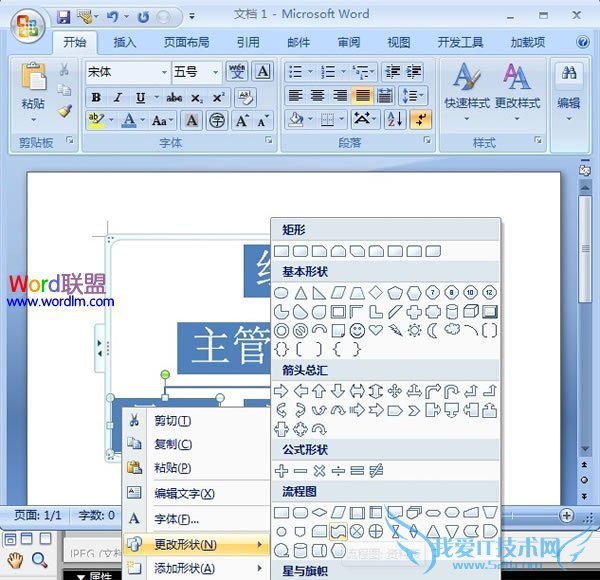This screenshot has width=600, height=580.
Task: Apply subscript formatting
Action: tap(196, 98)
